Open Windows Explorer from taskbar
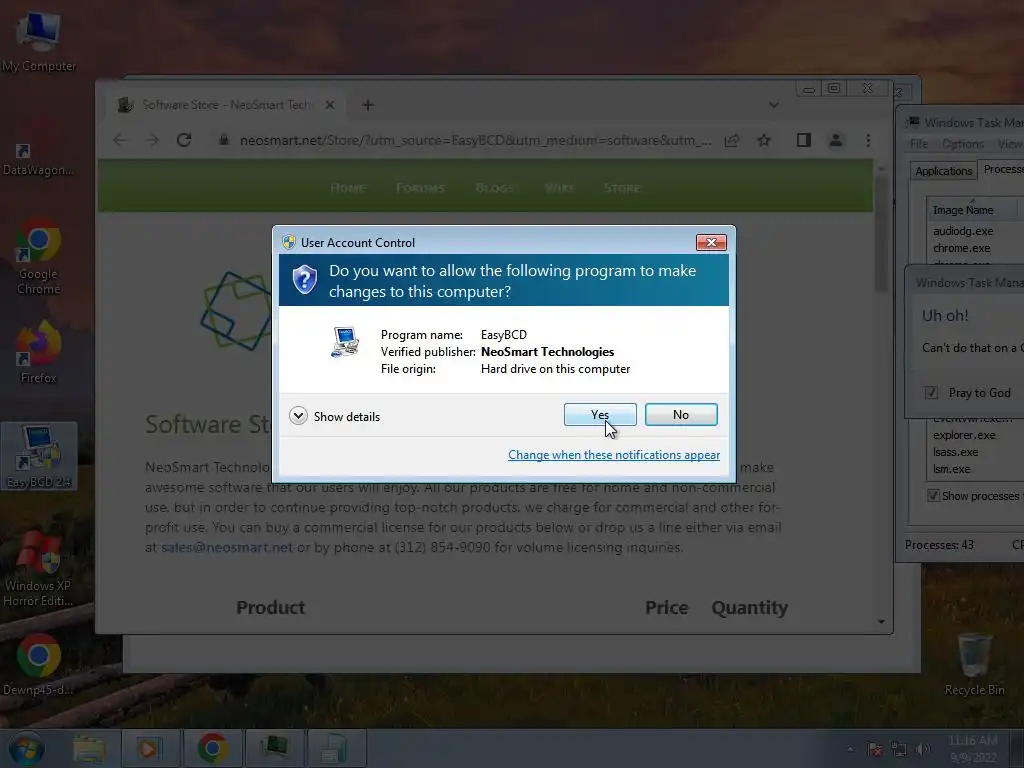Image resolution: width=1024 pixels, height=768 pixels. [x=89, y=748]
